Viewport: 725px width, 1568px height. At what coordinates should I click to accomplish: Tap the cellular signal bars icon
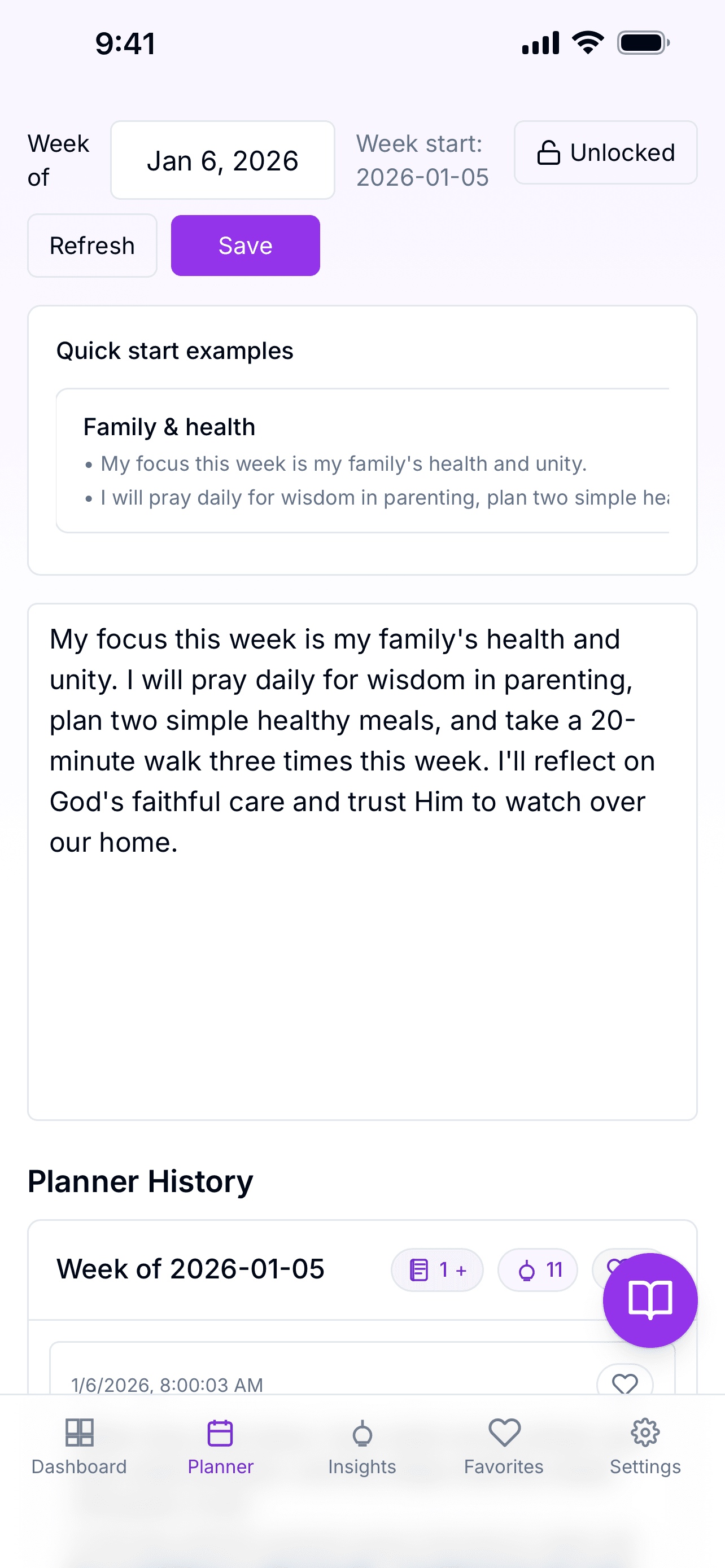pyautogui.click(x=540, y=43)
